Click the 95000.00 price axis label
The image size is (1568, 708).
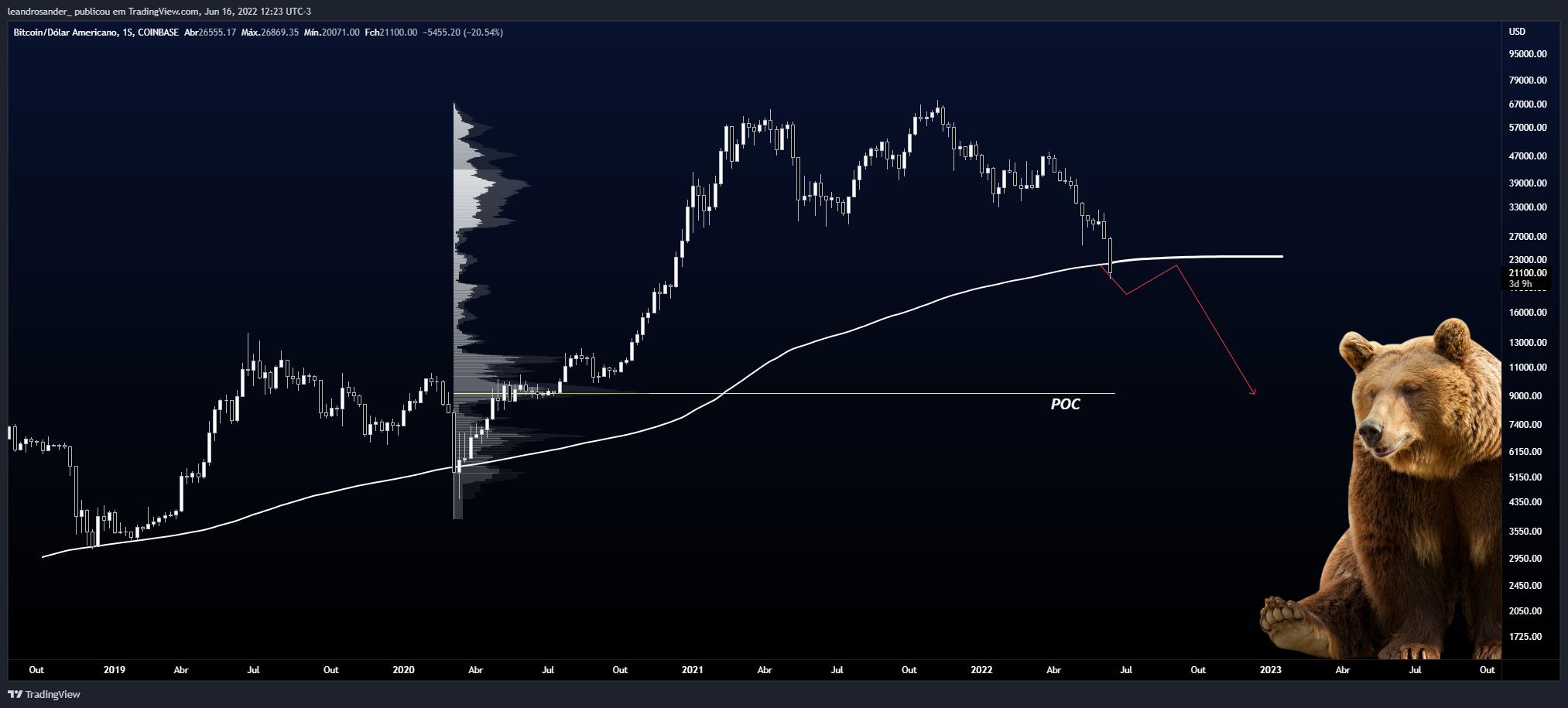coord(1528,54)
